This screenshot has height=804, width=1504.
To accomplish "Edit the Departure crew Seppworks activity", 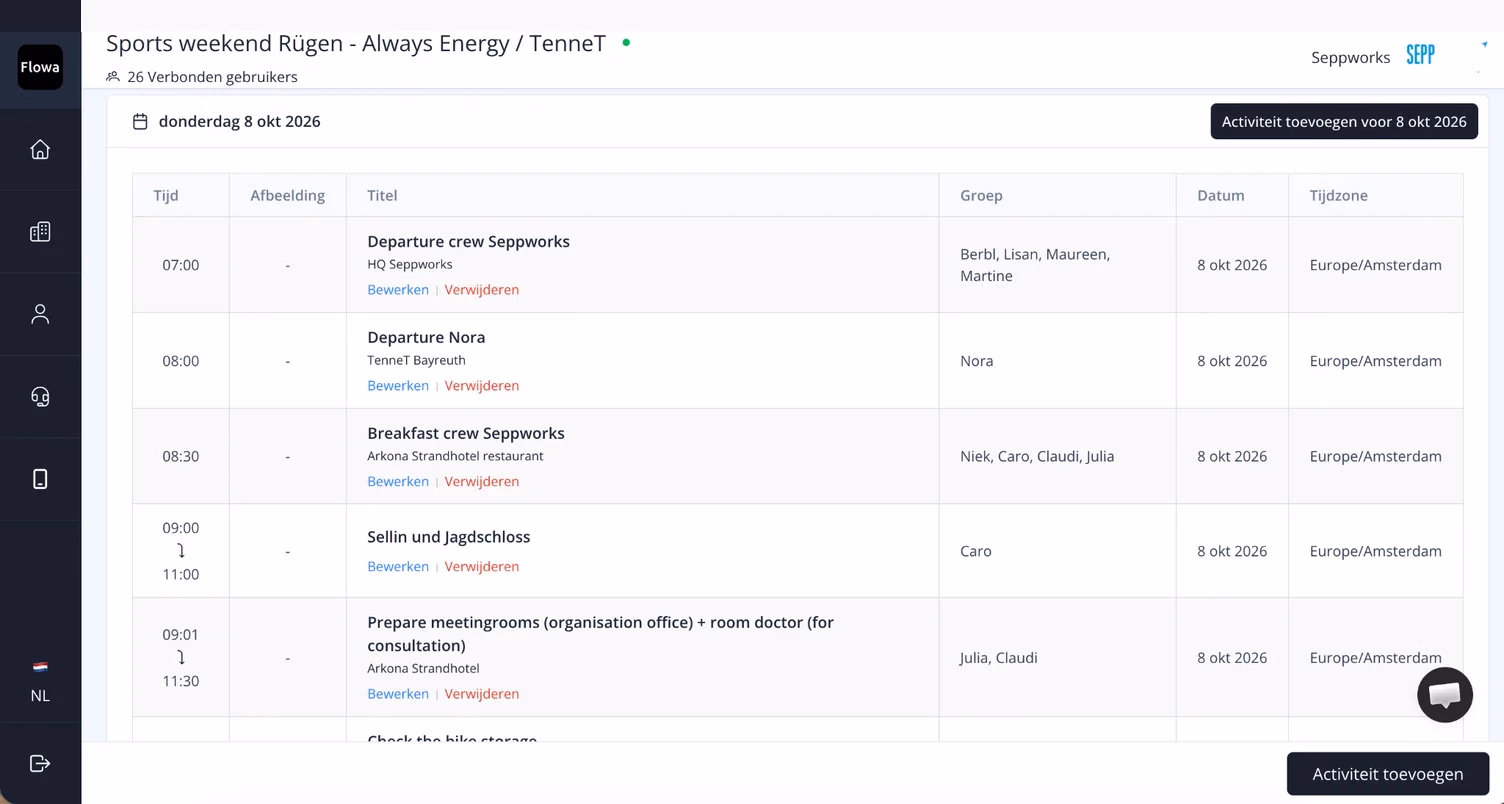I will tap(398, 290).
